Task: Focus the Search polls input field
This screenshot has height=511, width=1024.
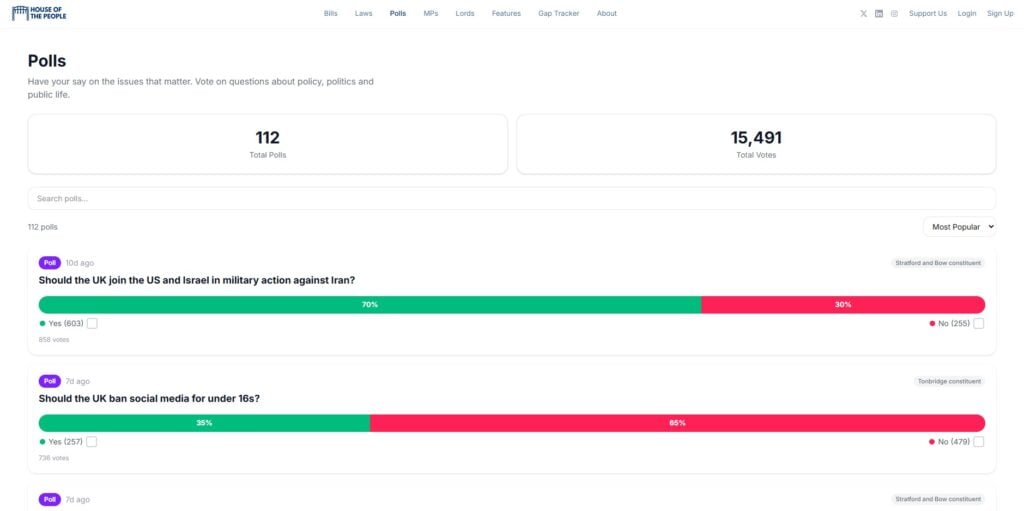Action: click(x=511, y=198)
